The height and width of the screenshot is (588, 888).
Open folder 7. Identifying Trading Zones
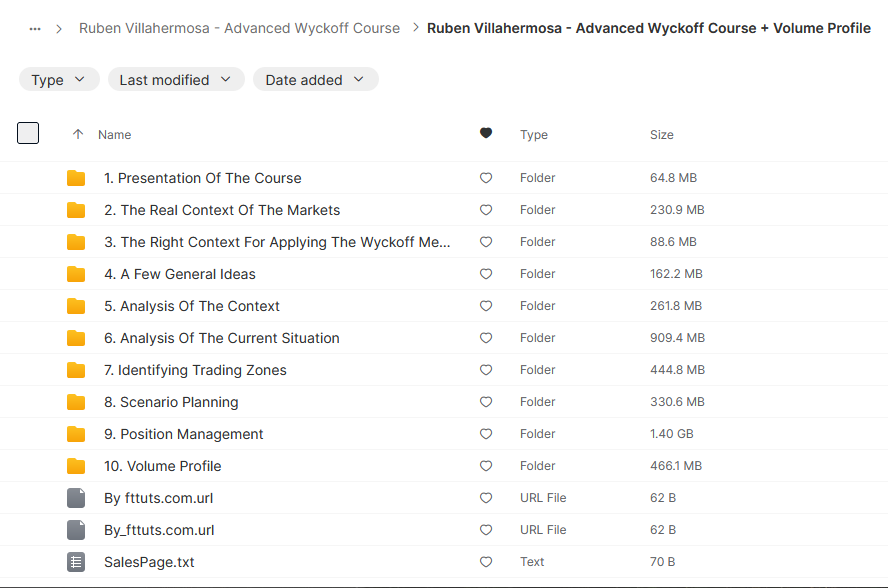tap(195, 370)
